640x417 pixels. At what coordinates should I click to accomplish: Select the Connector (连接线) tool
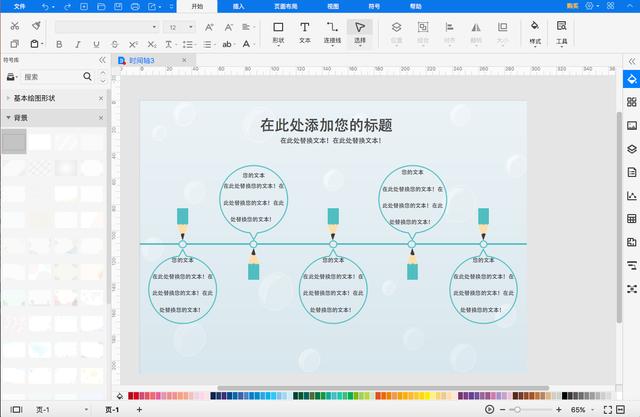332,33
